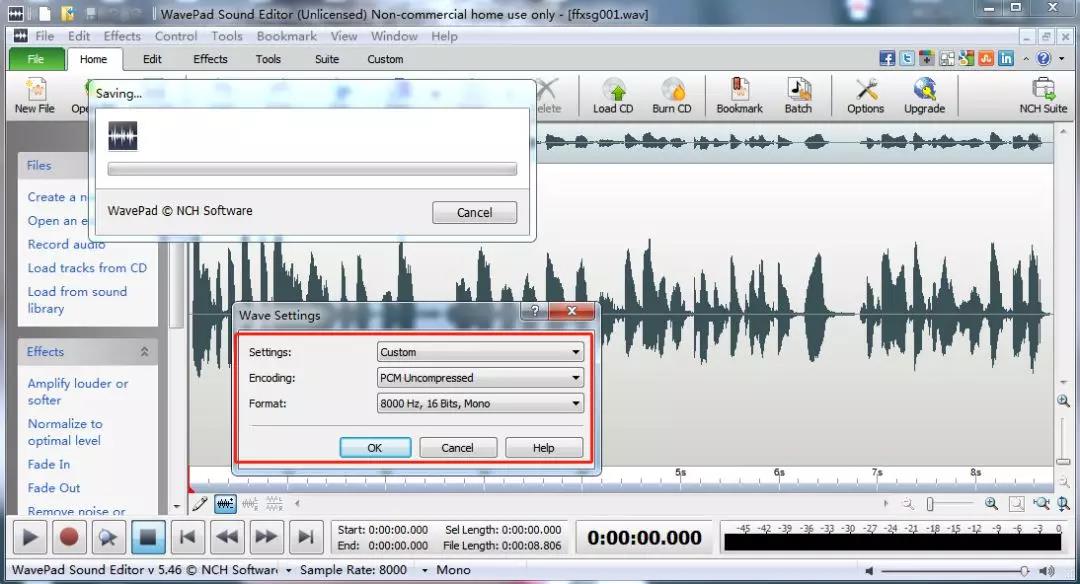
Task: Open the Encoding dropdown showing PCM Uncompressed
Action: pyautogui.click(x=480, y=377)
